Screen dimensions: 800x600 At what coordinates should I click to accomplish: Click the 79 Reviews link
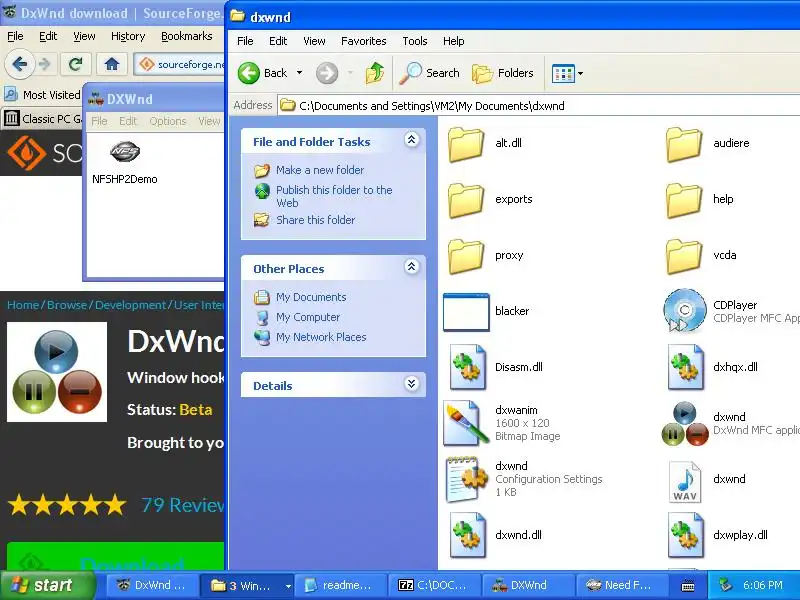(x=183, y=505)
